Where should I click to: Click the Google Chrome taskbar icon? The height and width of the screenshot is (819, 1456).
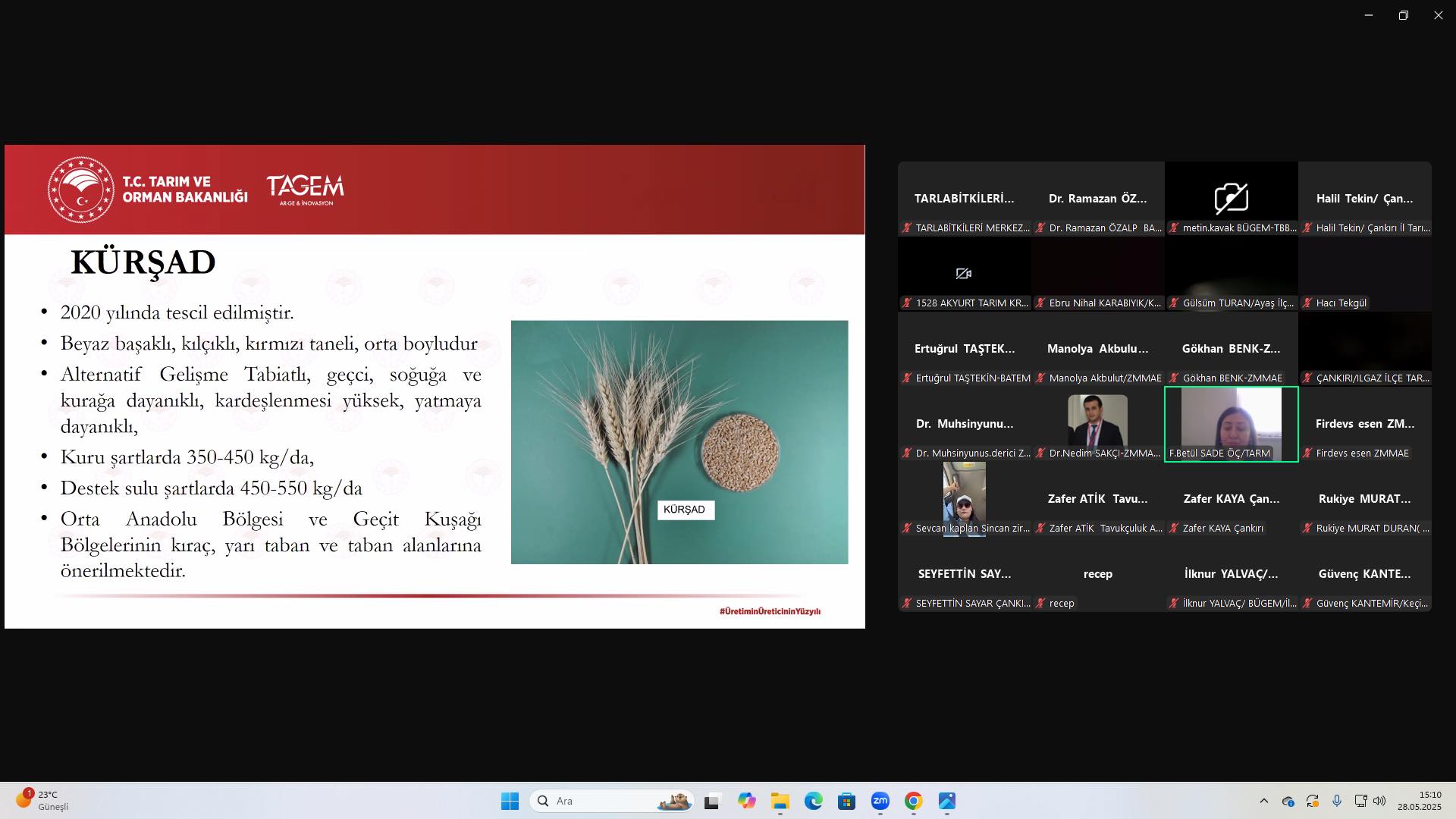913,801
